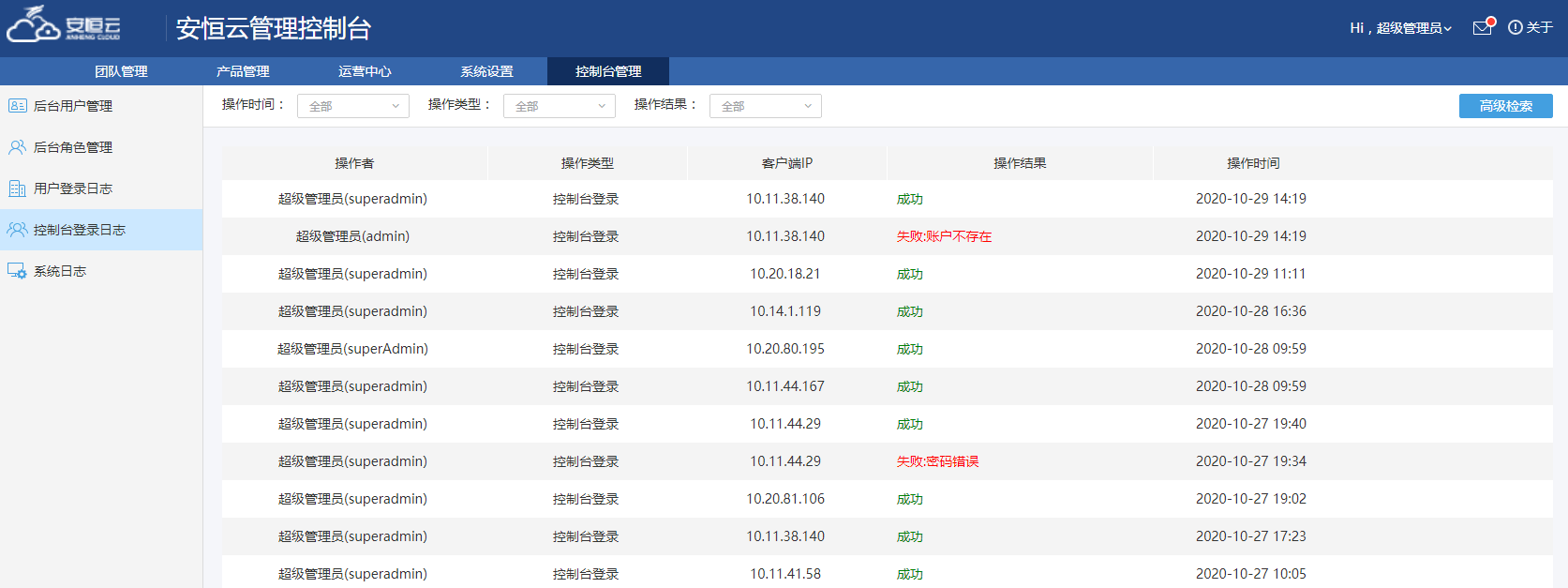Screen dimensions: 1568x588
Task: Open the mail notification icon
Action: coord(1484,27)
